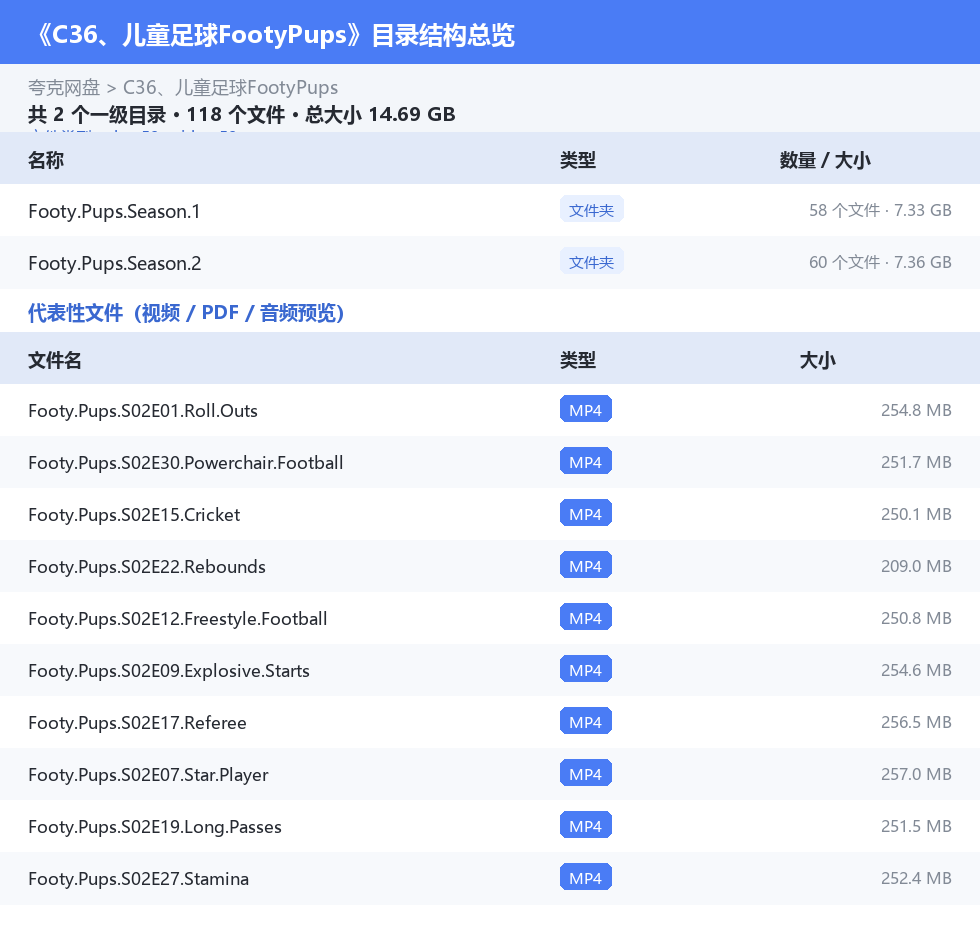This screenshot has height=936, width=980.
Task: Click the MP4 badge for S02E01.Roll.Outs
Action: pos(586,409)
